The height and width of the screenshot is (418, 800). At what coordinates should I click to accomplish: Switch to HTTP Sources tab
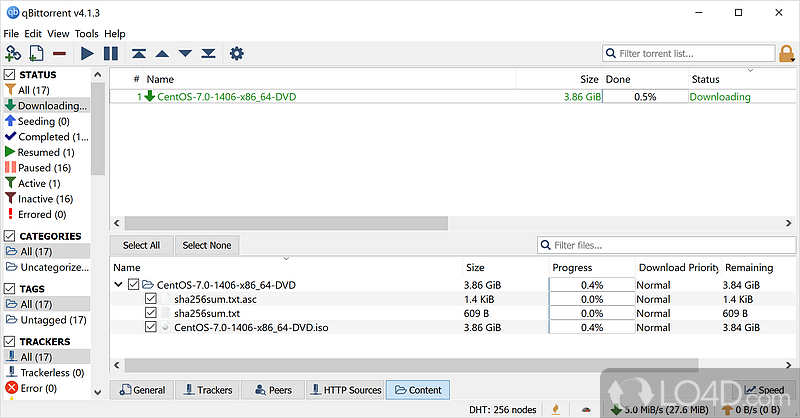click(345, 390)
